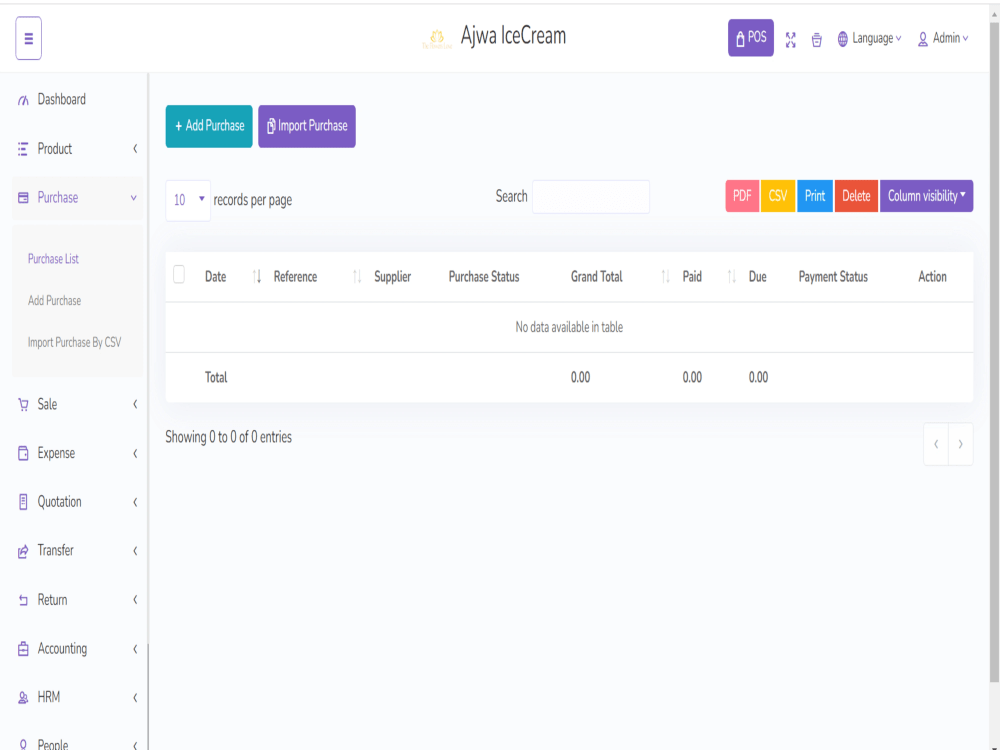The width and height of the screenshot is (1000, 750).
Task: Open the records per page dropdown
Action: pos(188,200)
